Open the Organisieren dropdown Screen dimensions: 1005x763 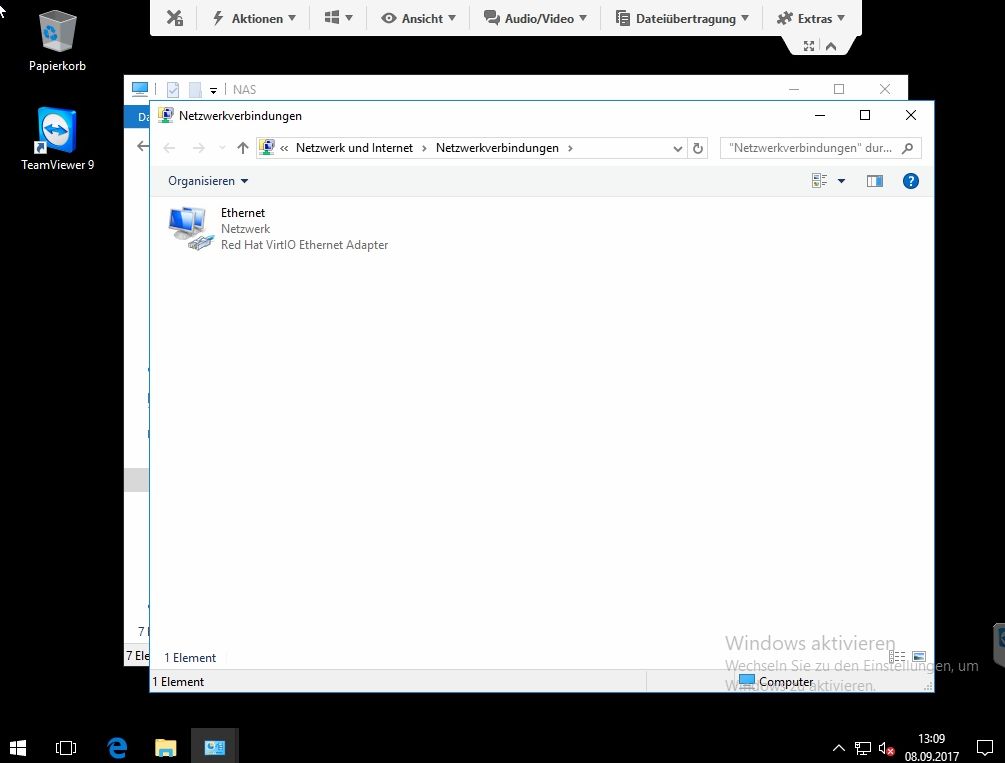(x=208, y=181)
